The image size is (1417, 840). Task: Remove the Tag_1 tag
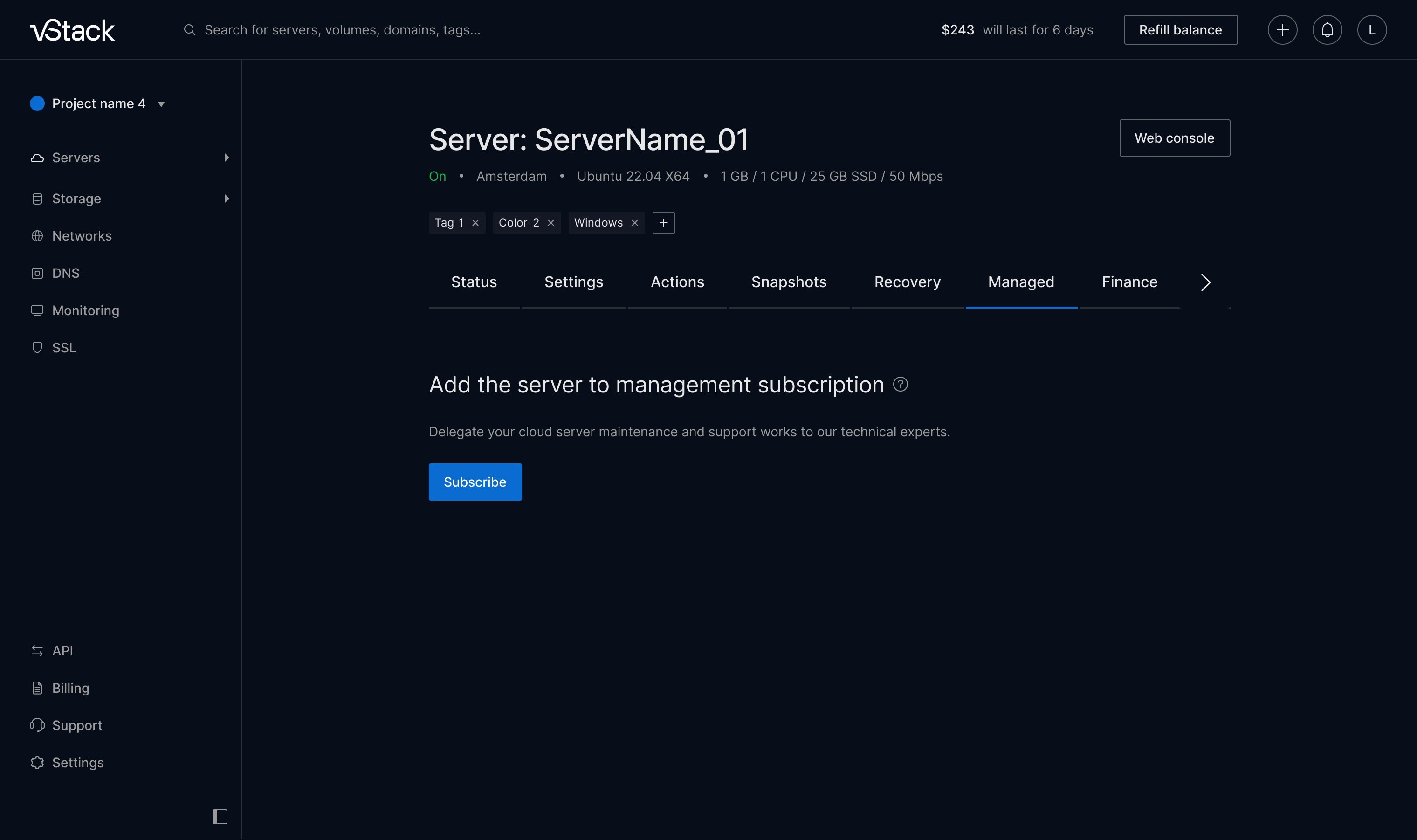[475, 223]
